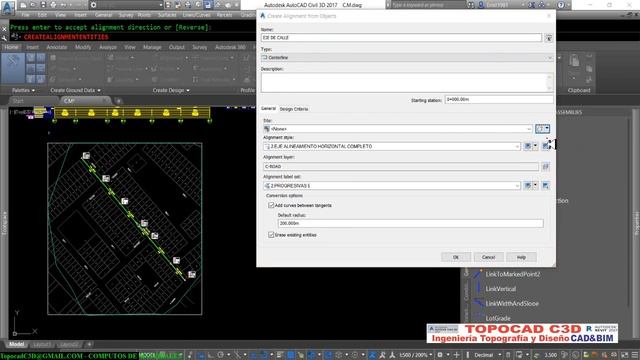
Task: Open the Alignment label set dropdown
Action: pos(392,186)
